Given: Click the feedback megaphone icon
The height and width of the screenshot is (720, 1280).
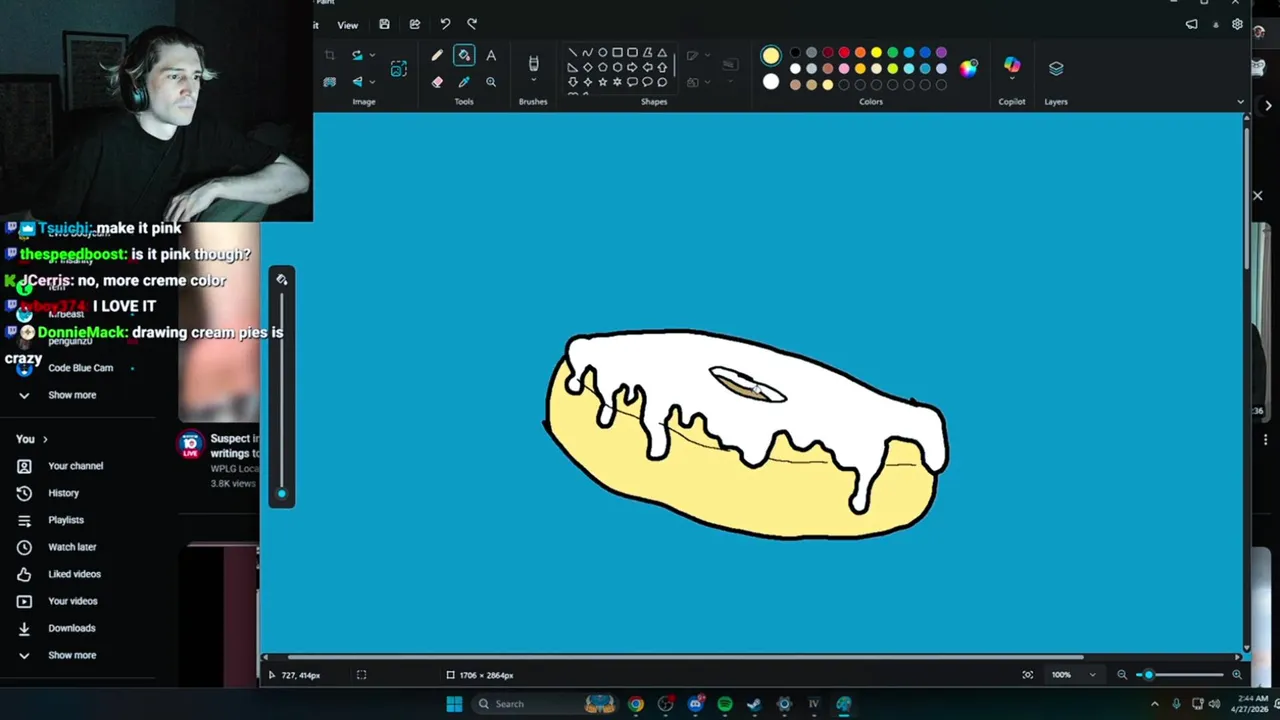Looking at the screenshot, I should (1191, 24).
